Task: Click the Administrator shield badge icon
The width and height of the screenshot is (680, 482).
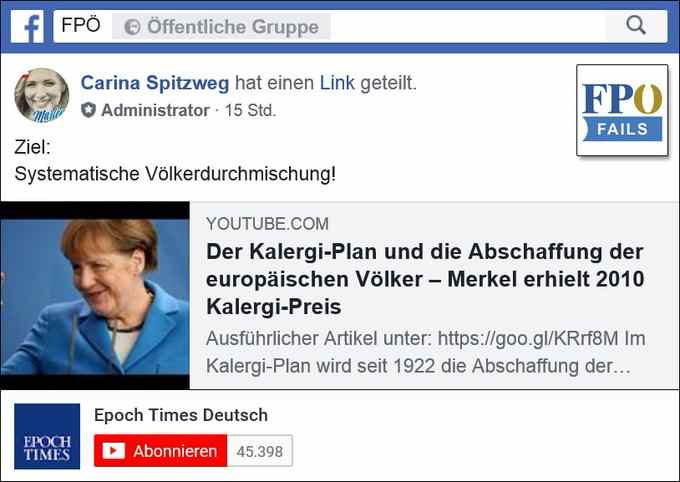Action: tap(88, 110)
